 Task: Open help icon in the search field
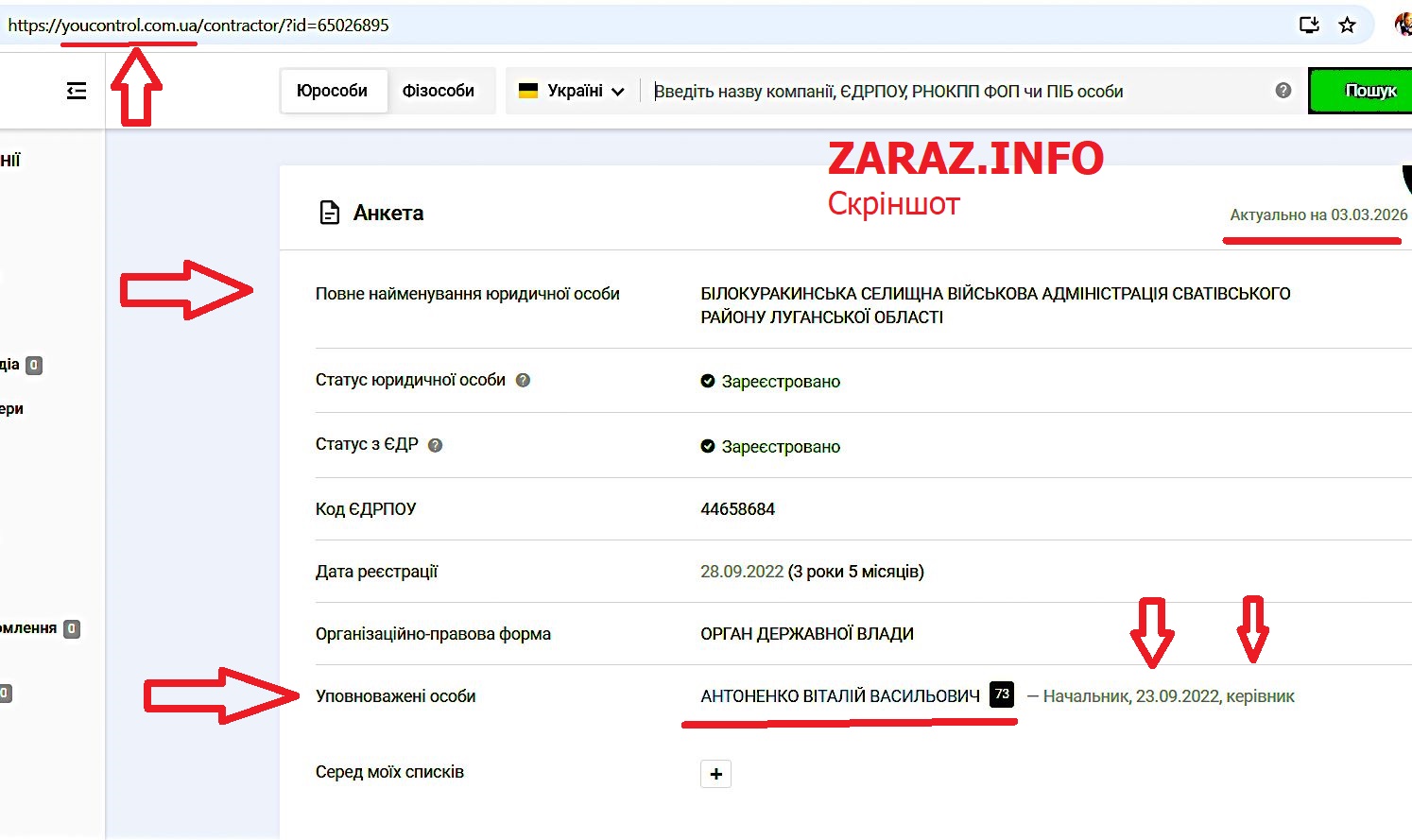point(1283,91)
